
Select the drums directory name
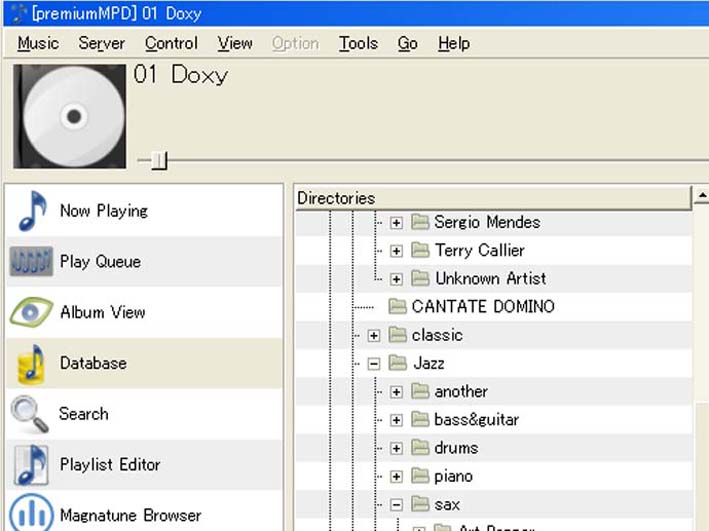coord(456,448)
